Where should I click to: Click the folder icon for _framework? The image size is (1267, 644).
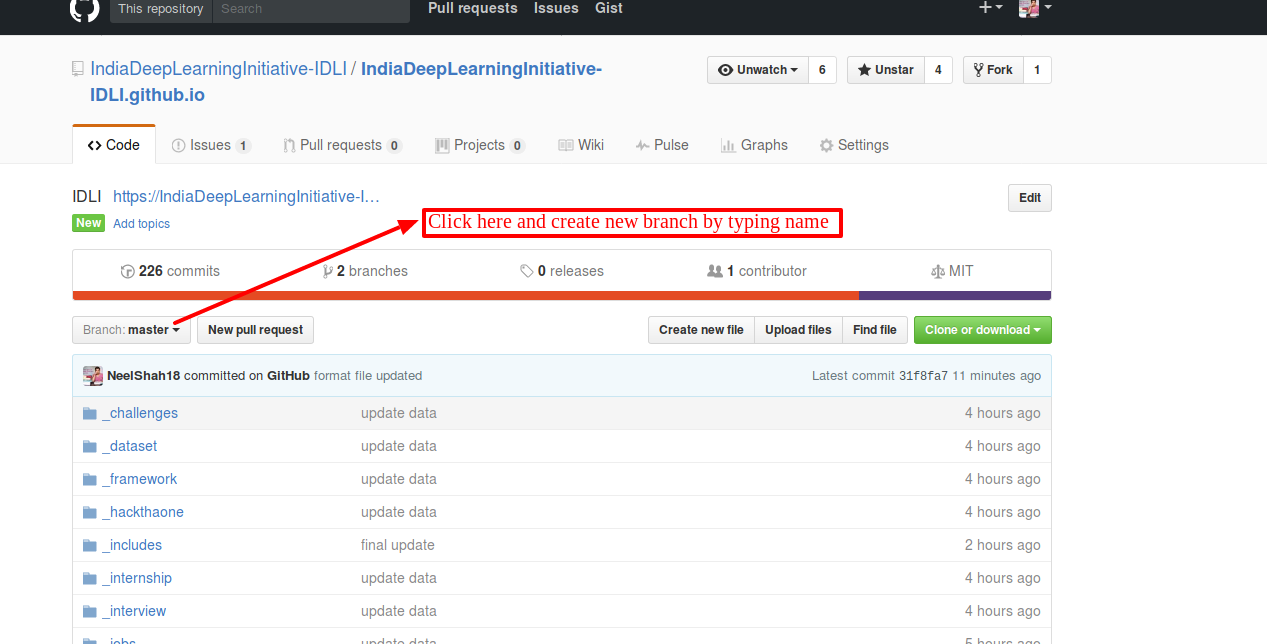coord(90,479)
